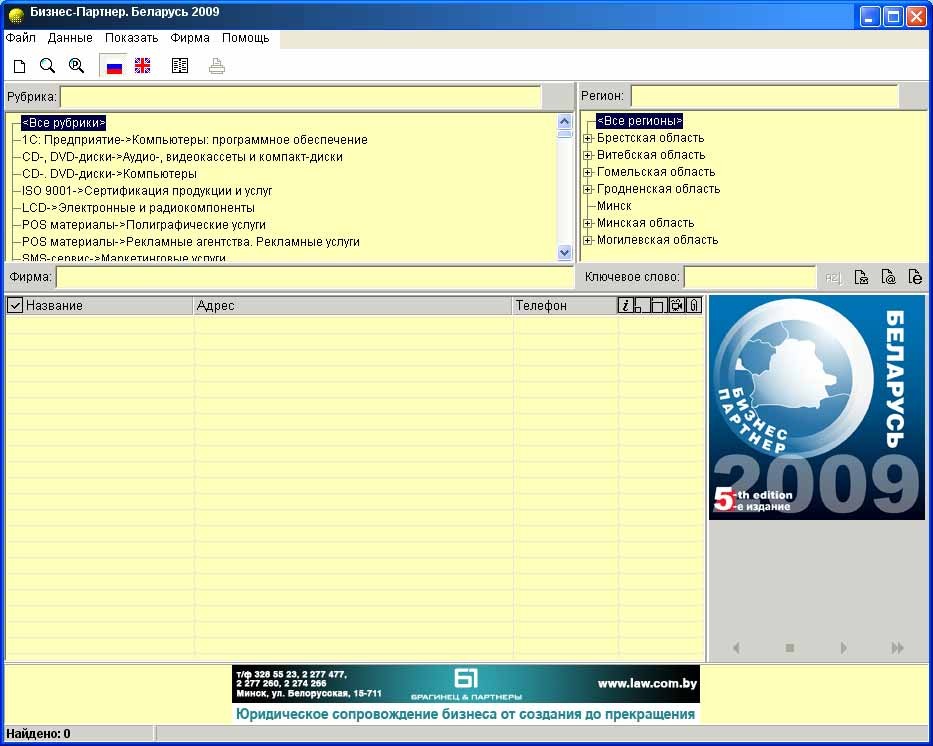Expand the Брестская область region node

[588, 139]
